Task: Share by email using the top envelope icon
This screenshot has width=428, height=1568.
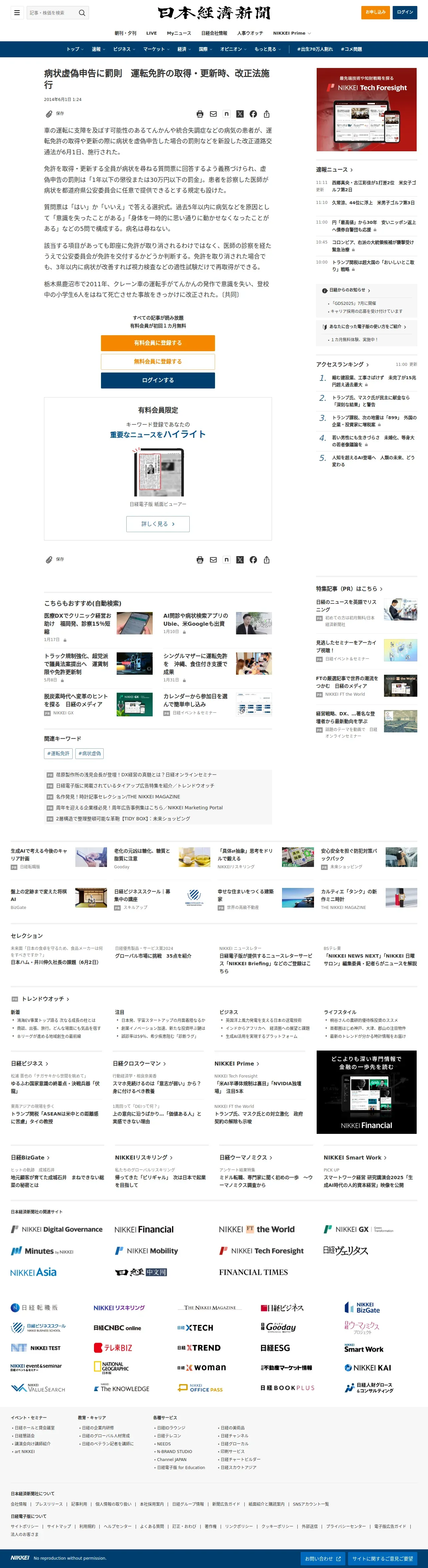Action: pos(213,114)
